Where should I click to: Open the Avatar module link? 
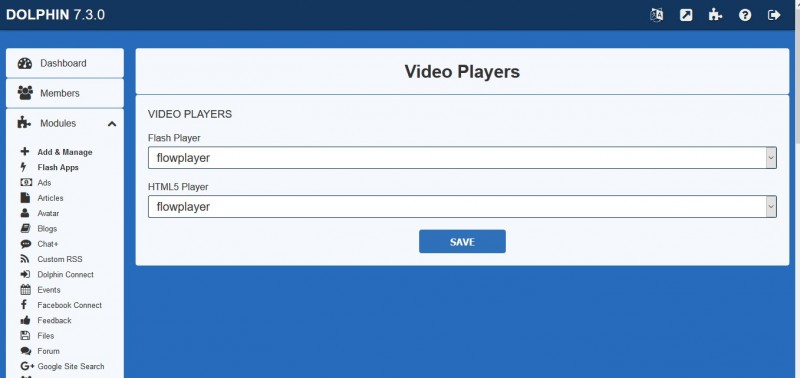pos(48,213)
